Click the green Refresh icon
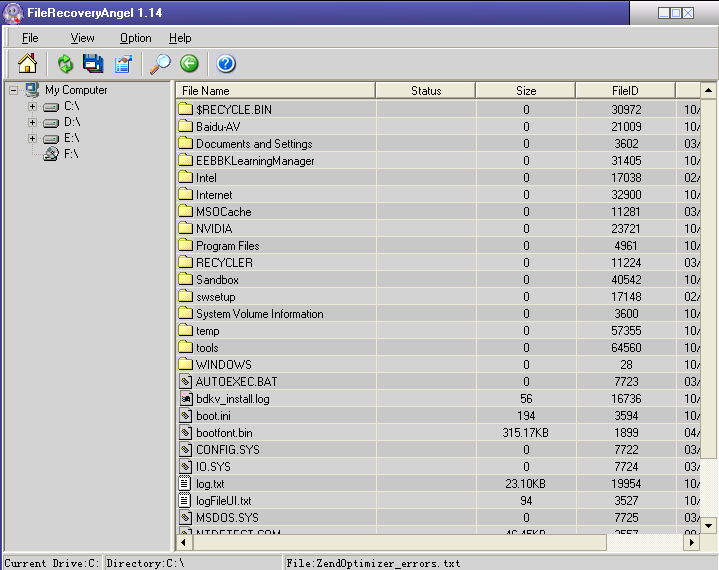Viewport: 719px width, 570px height. point(65,64)
